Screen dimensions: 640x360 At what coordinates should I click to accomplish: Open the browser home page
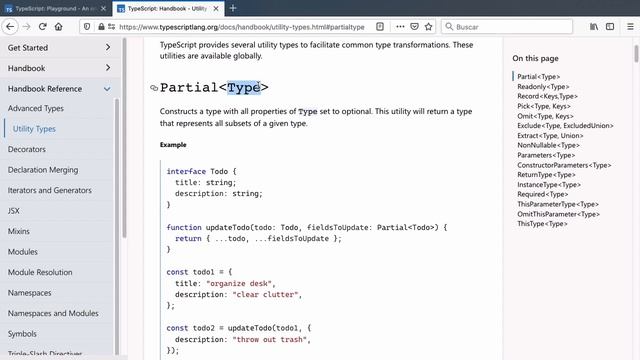[x=58, y=27]
